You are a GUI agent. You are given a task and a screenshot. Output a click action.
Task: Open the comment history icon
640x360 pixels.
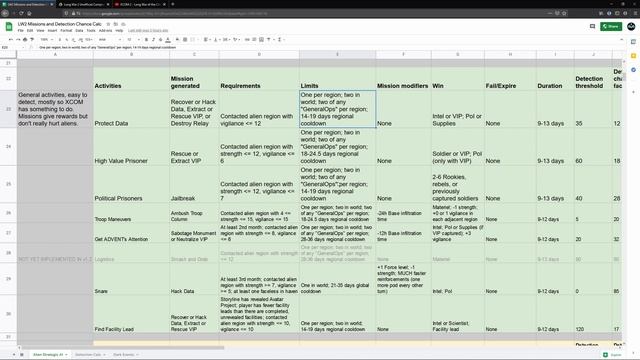pyautogui.click(x=592, y=27)
